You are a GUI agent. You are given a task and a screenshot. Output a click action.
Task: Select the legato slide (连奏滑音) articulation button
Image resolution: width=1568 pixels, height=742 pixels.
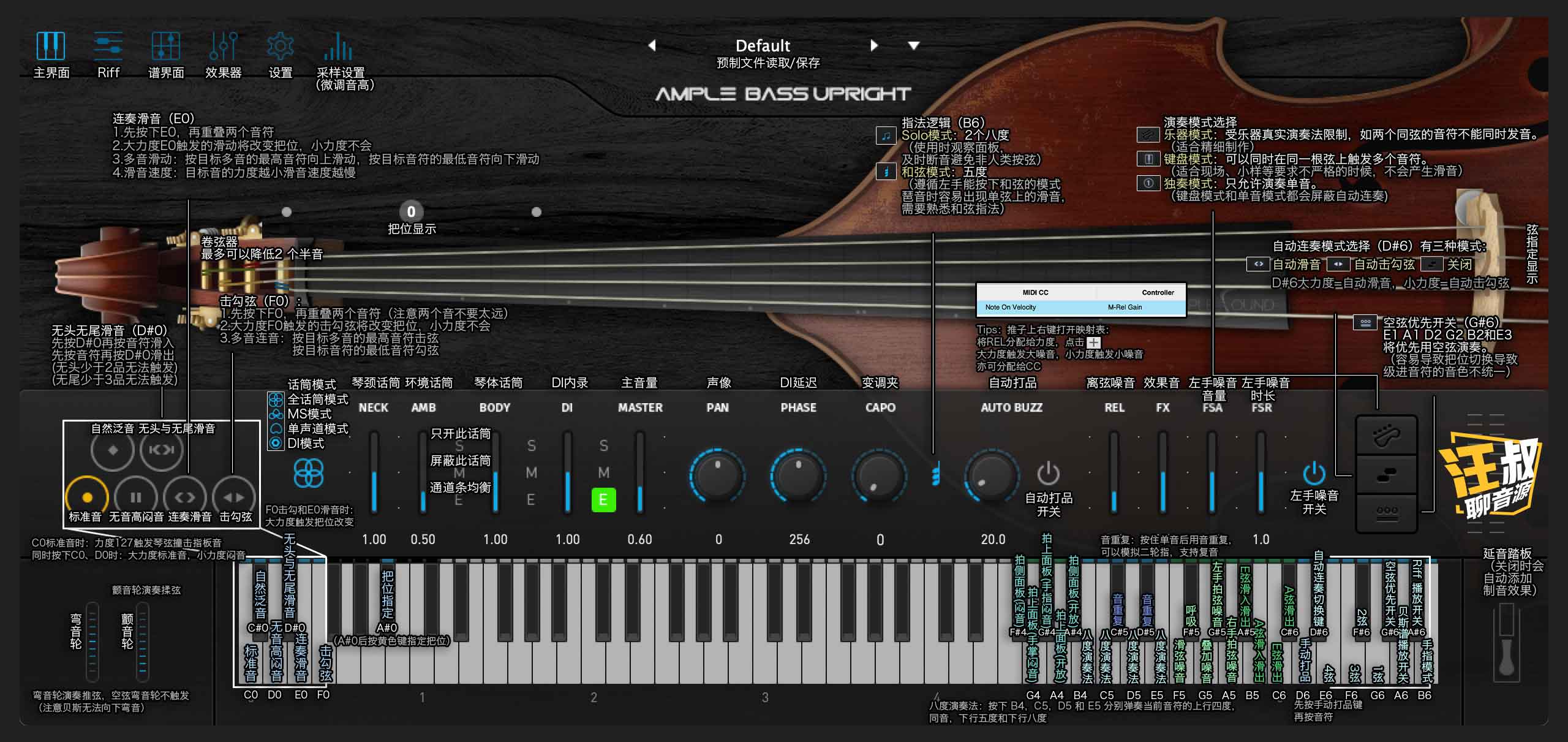(x=185, y=498)
